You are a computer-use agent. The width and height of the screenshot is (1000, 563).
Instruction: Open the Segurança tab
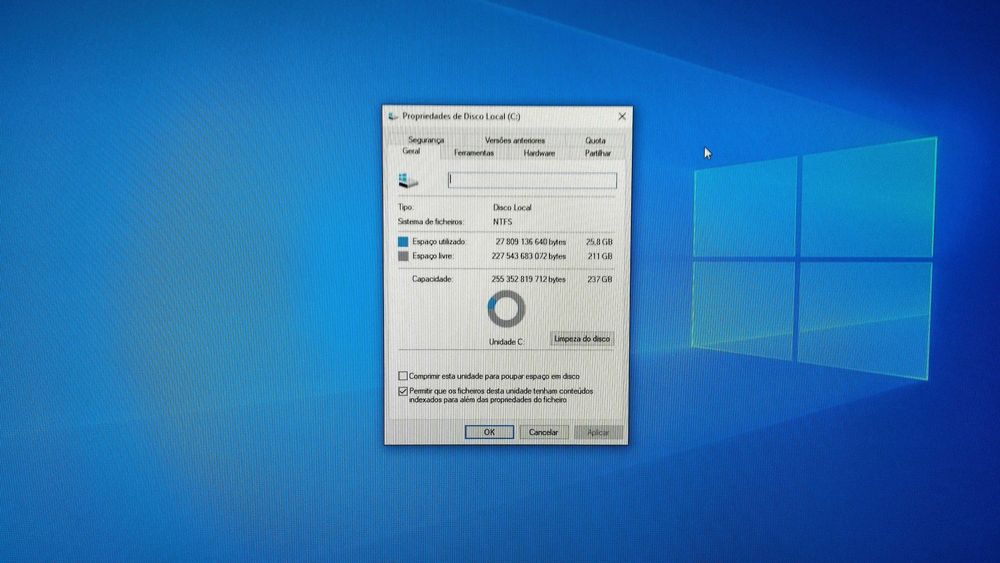[x=426, y=140]
